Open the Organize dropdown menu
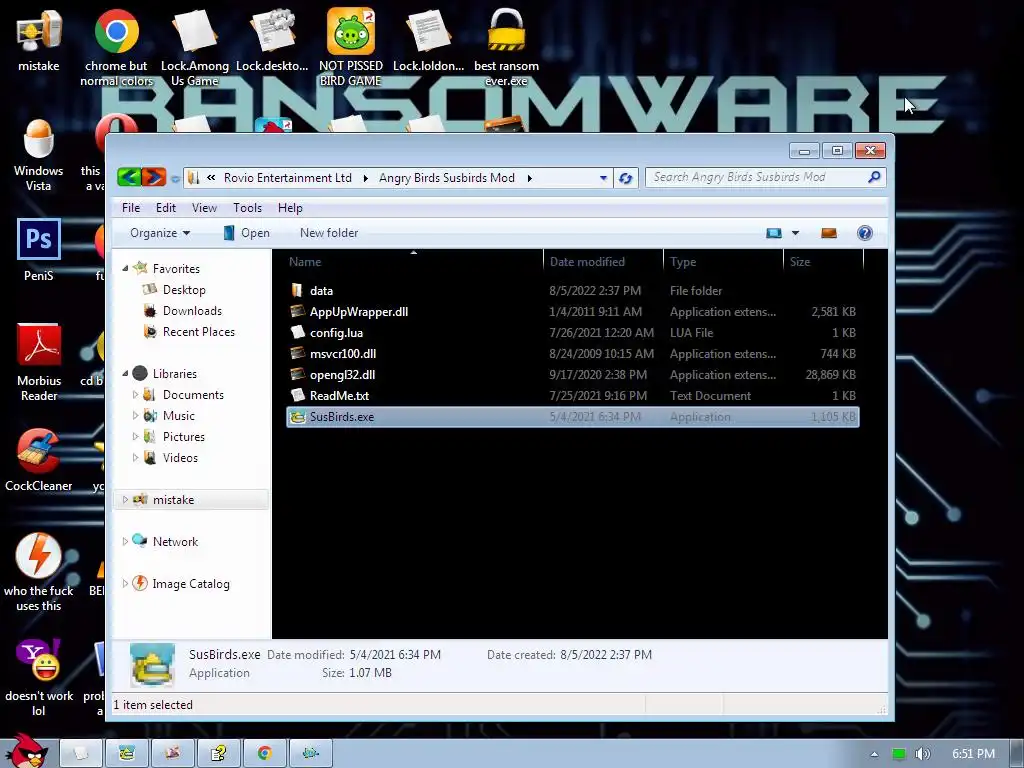 click(160, 233)
